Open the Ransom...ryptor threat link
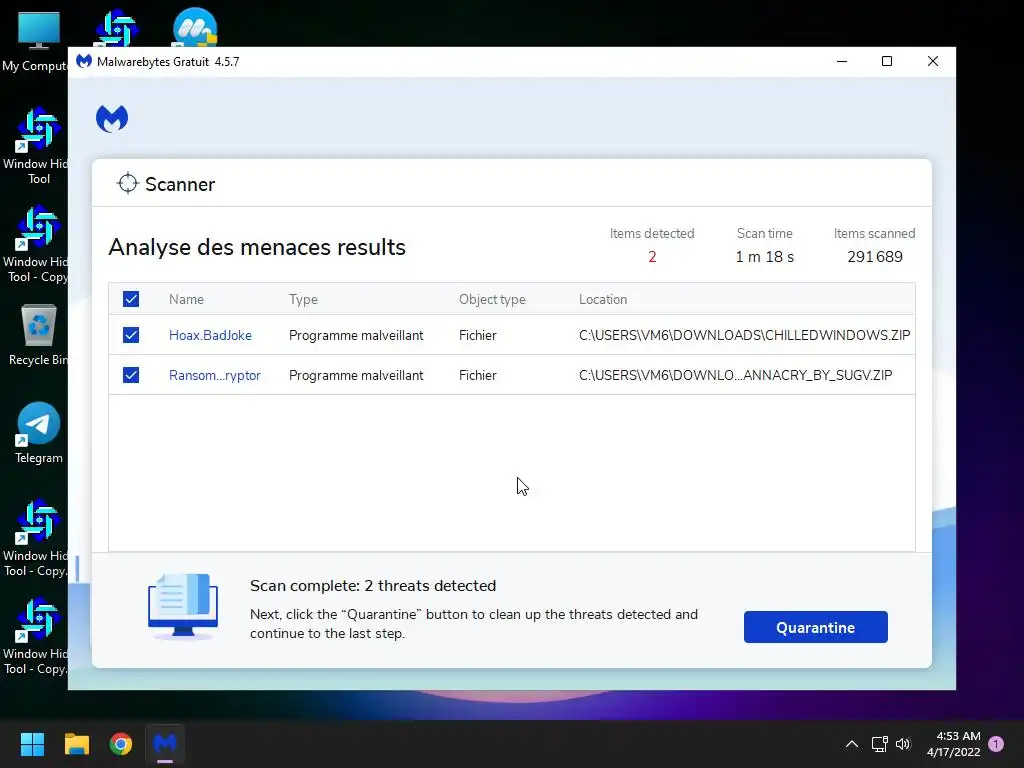1024x768 pixels. (215, 375)
